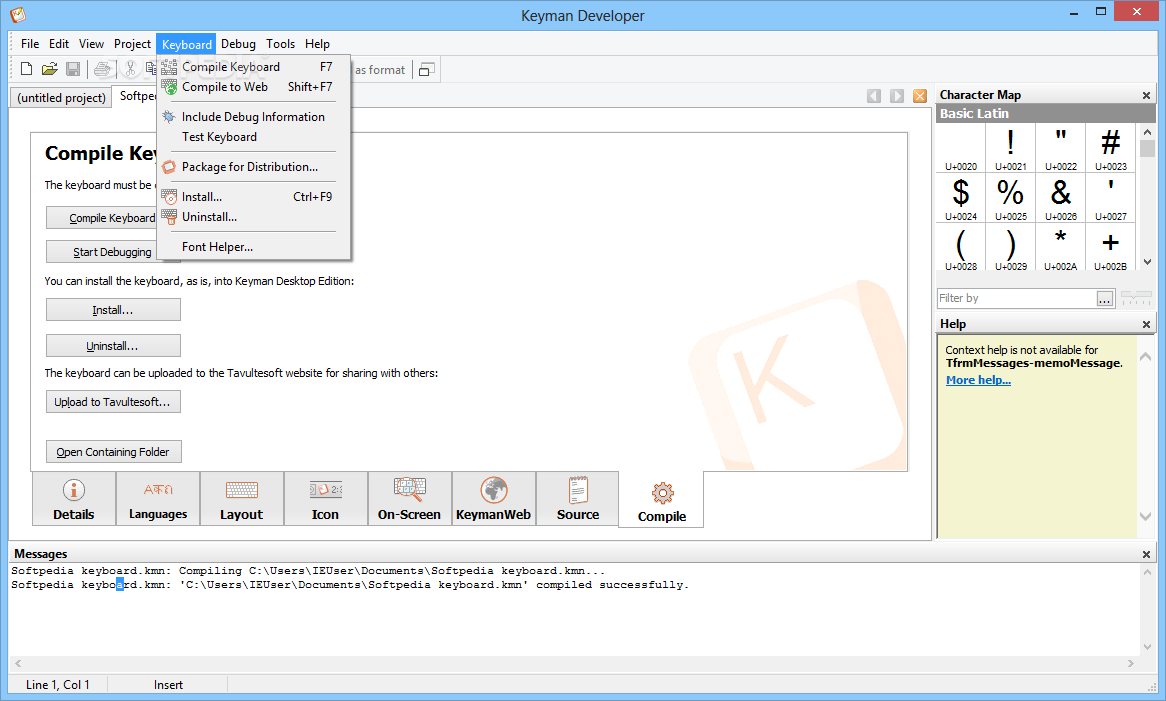Click the Open folder toolbar icon
The image size is (1166, 701).
coord(50,69)
